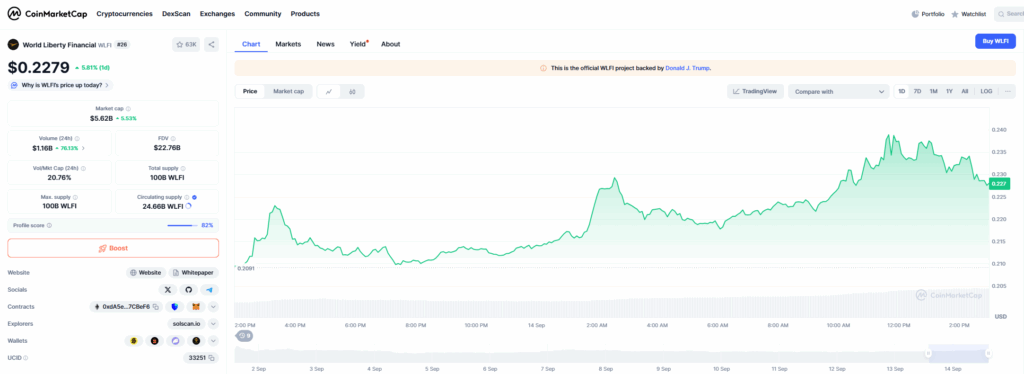Open the DexScan menu
Viewport: 1024px width, 374px height.
coord(176,13)
